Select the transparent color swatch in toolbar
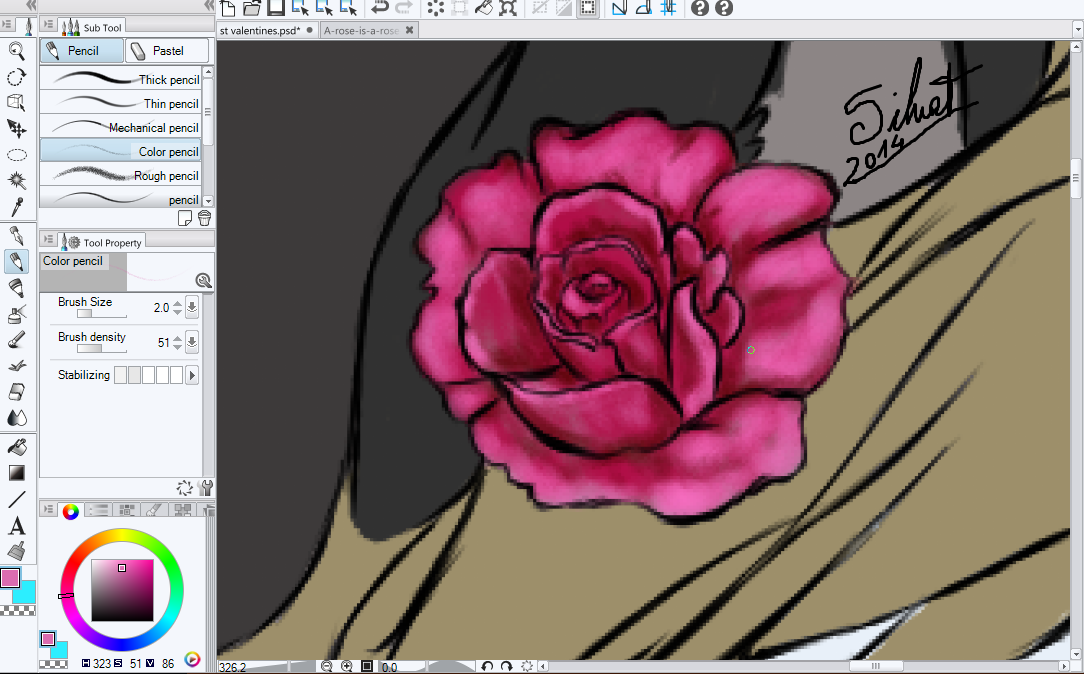The height and width of the screenshot is (678, 1084). tap(18, 611)
